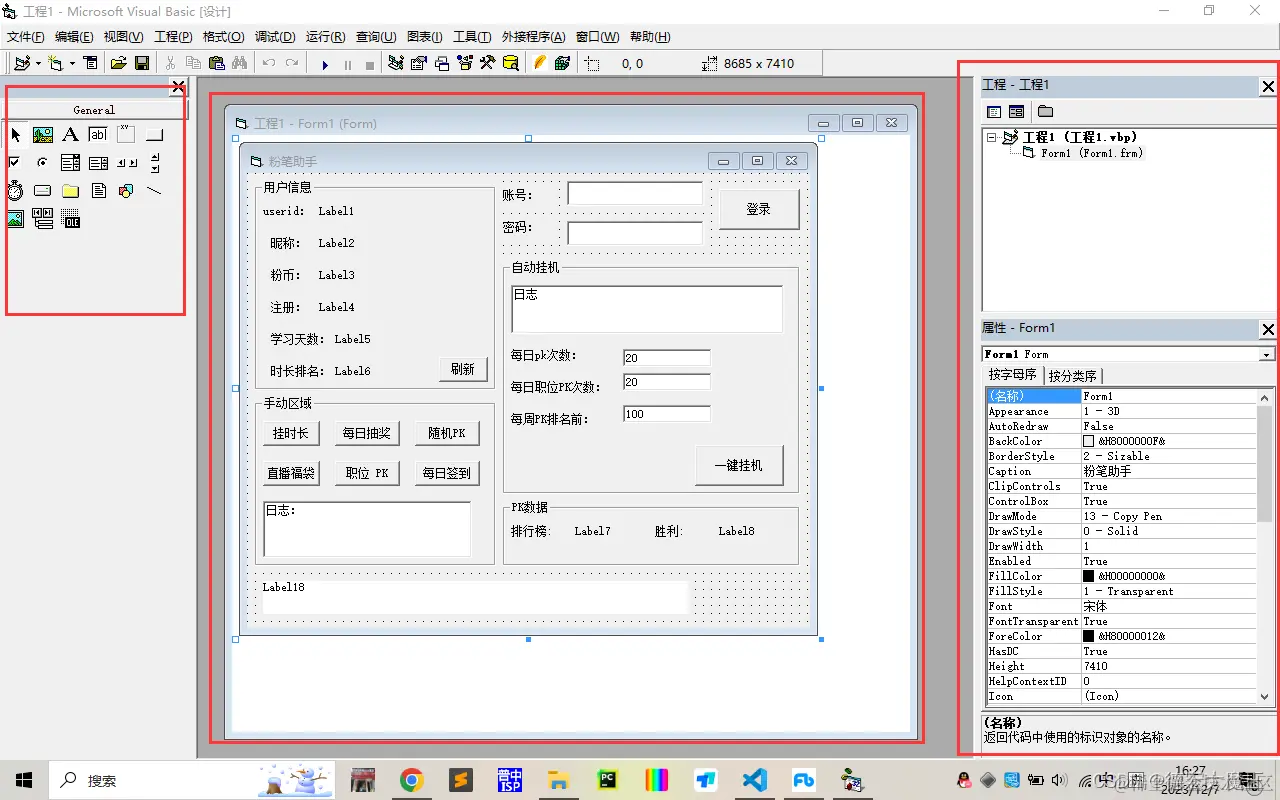
Task: Open the 文件(F) menu
Action: (x=25, y=37)
